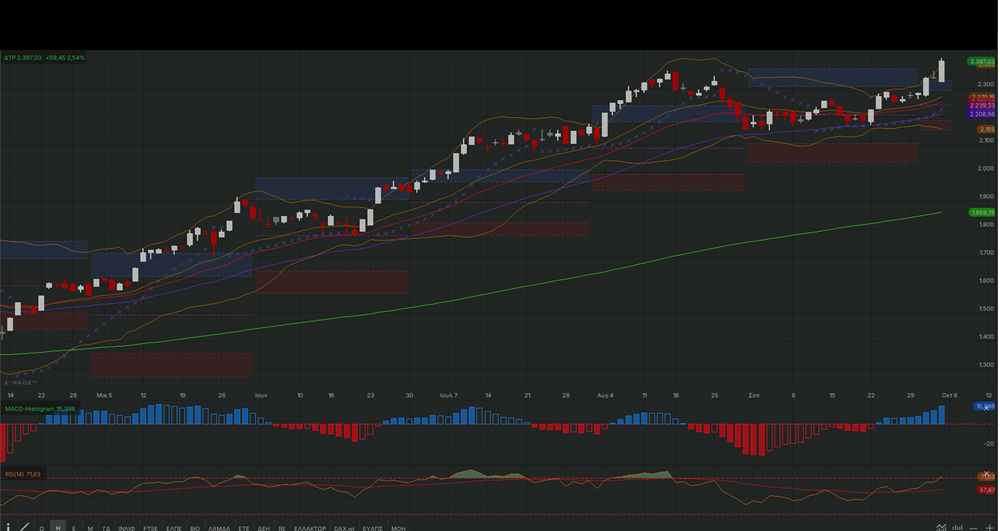Open the ΛΑΜΔΑ symbol shortcut

219,528
